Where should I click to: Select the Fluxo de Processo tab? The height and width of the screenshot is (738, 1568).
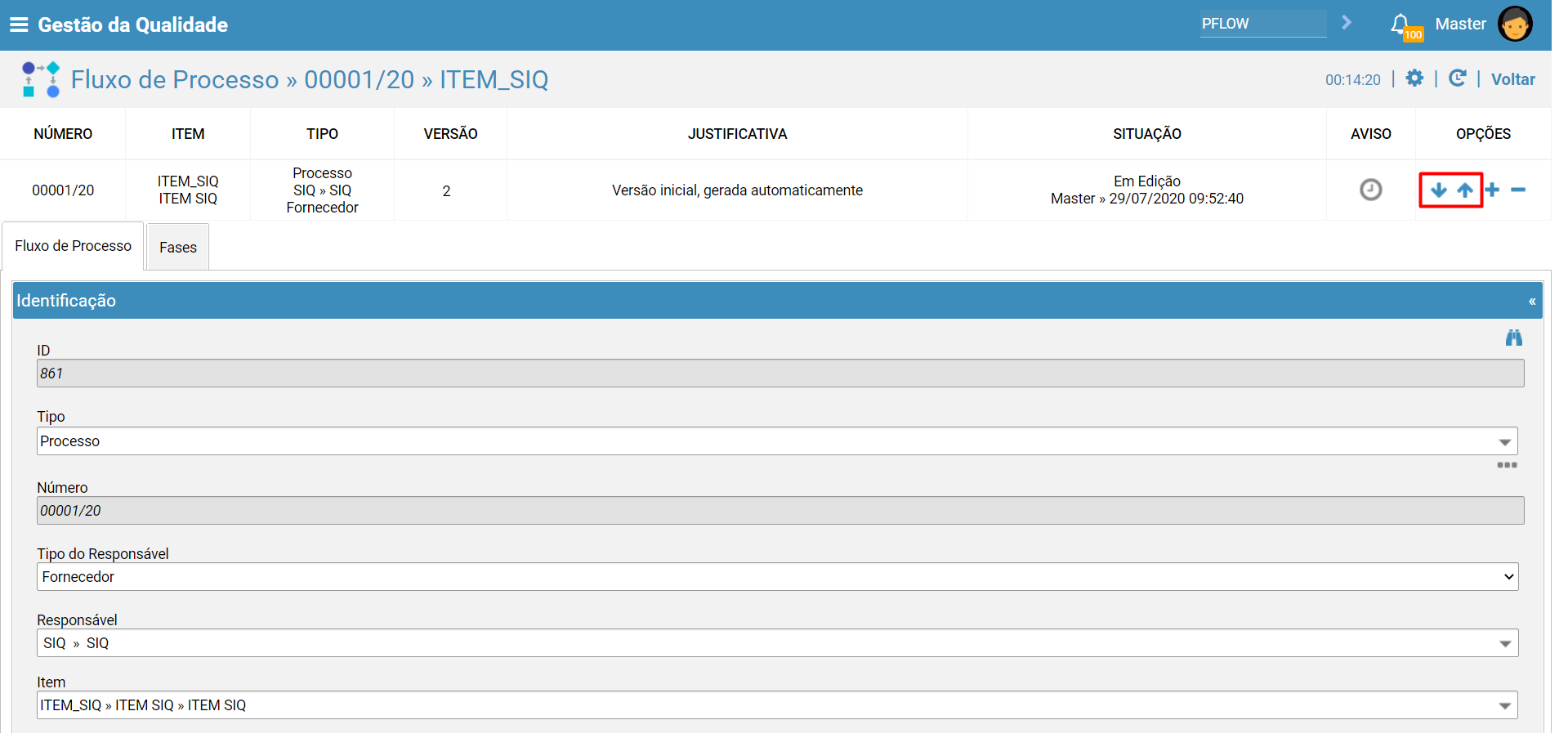click(x=73, y=246)
